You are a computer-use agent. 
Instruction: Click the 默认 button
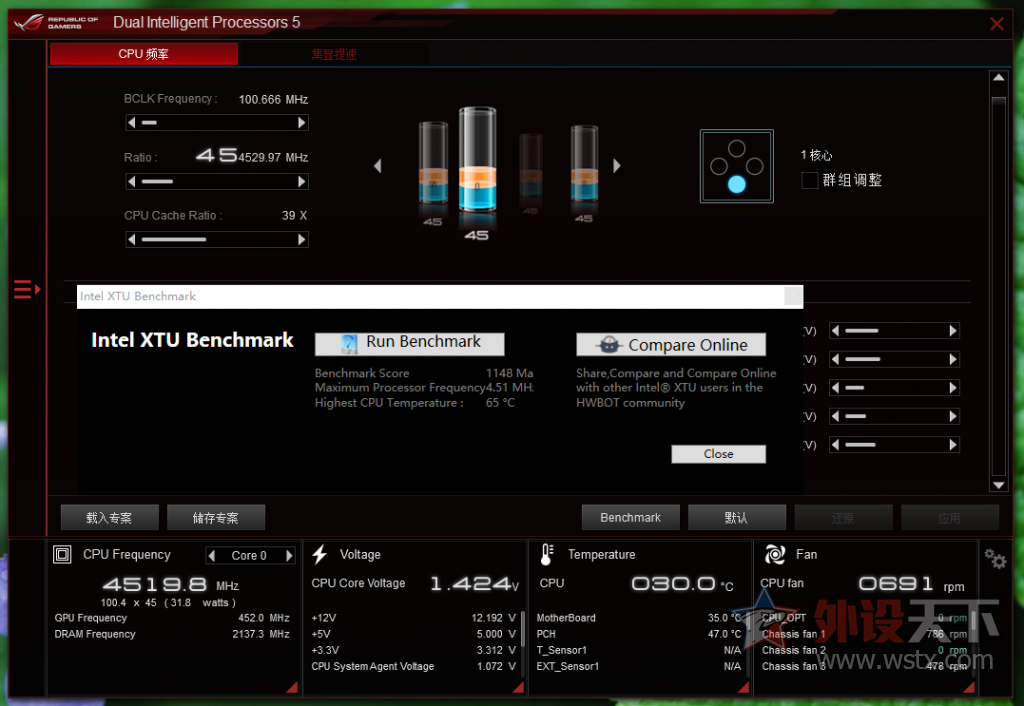click(737, 518)
